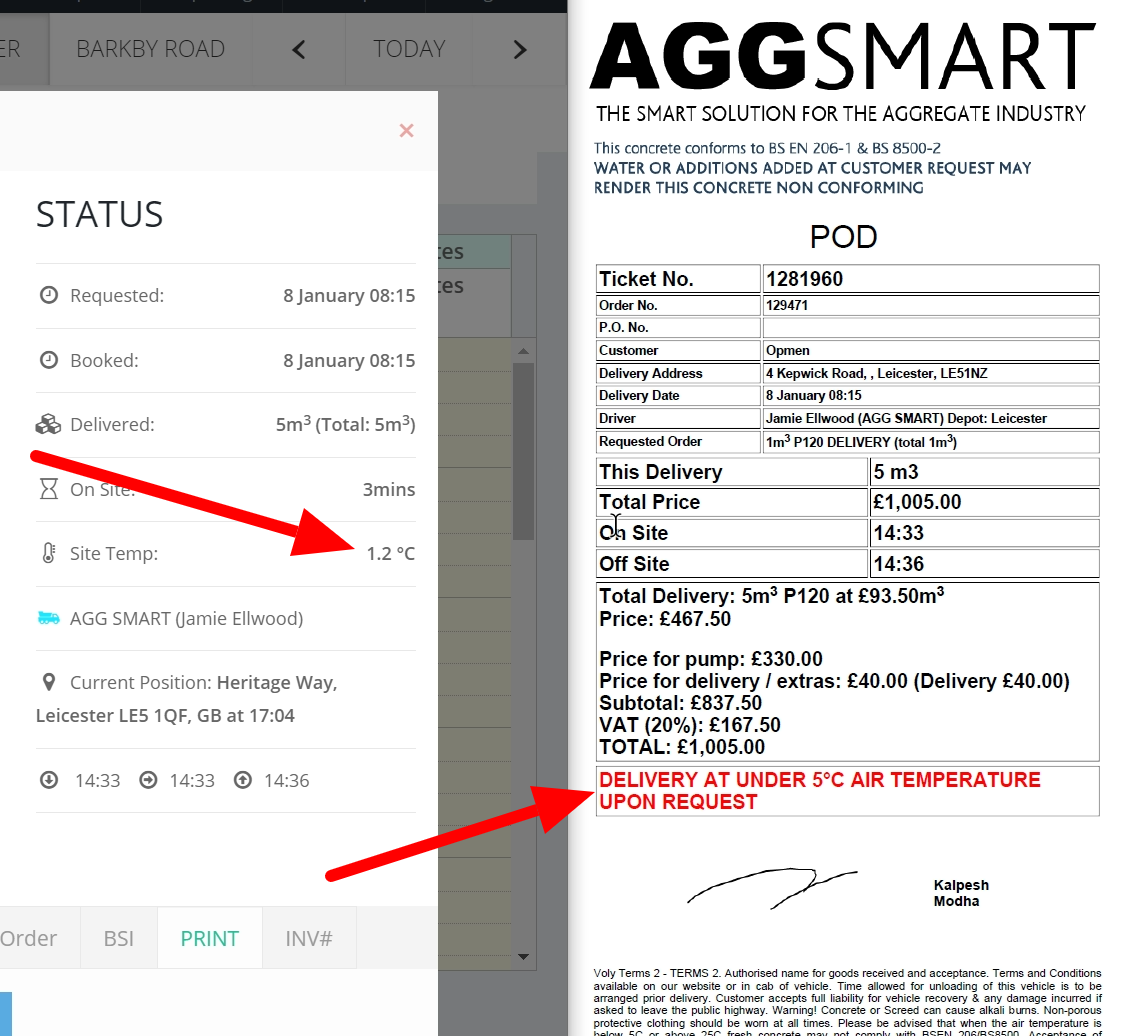Click the Subtotal: £837.50 line

pyautogui.click(x=680, y=703)
